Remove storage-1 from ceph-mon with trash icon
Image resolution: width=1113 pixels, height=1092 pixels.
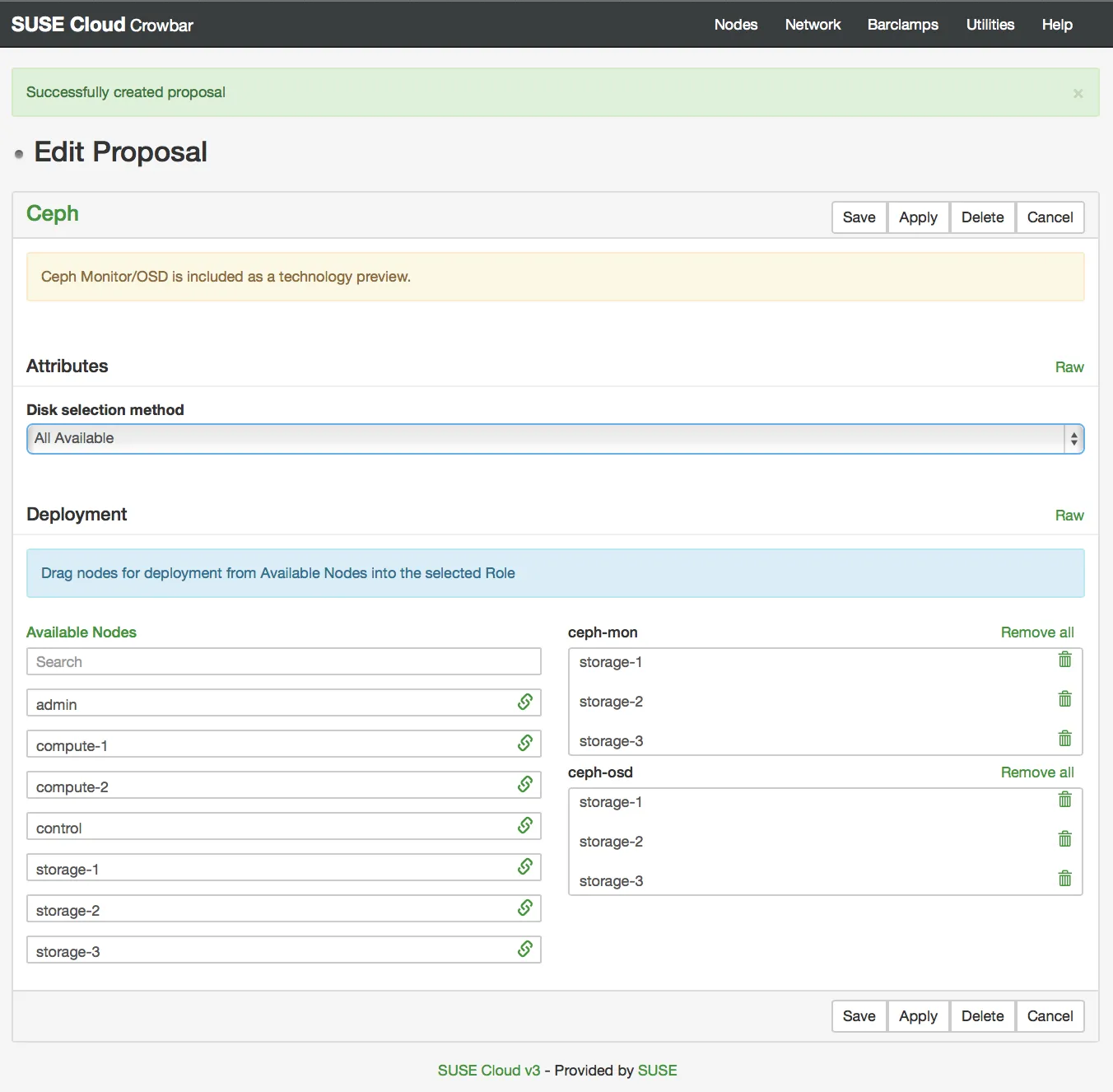click(1064, 660)
